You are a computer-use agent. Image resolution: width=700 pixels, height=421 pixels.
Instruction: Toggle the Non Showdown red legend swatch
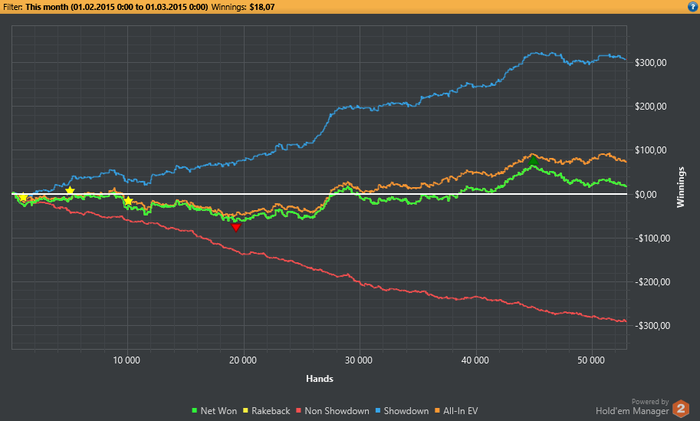pyautogui.click(x=299, y=411)
